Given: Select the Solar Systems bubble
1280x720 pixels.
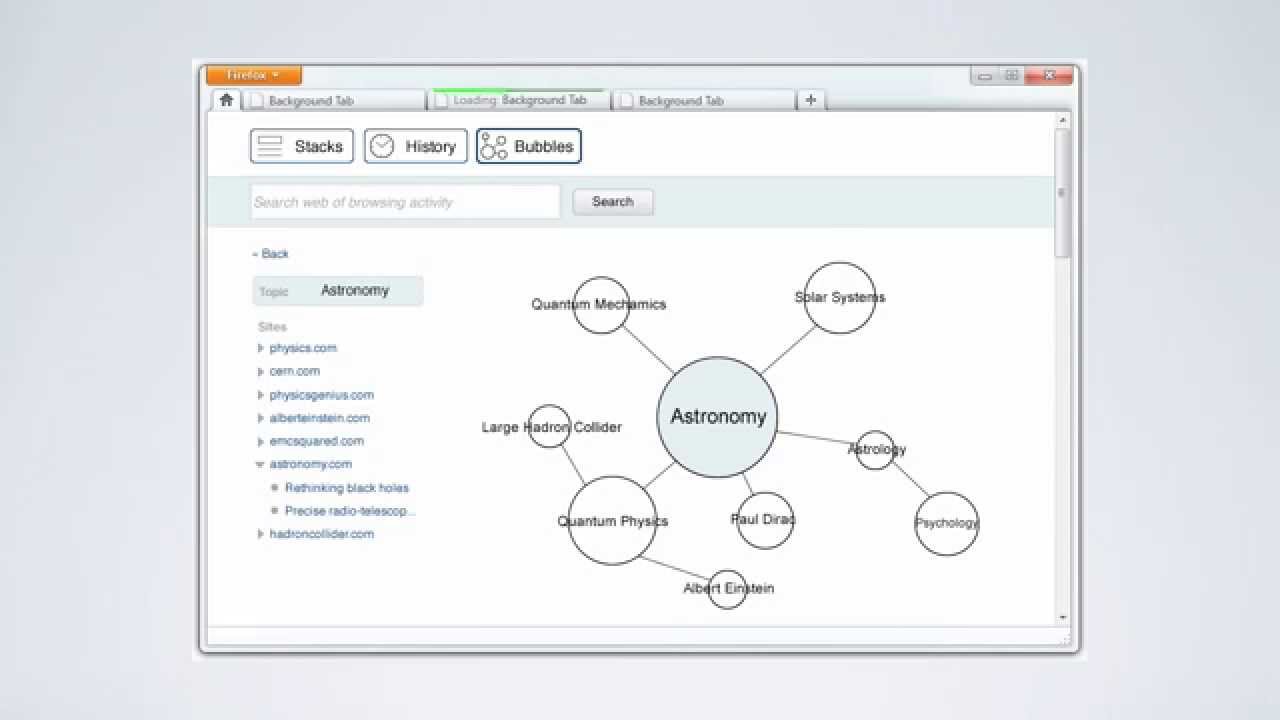Looking at the screenshot, I should [x=840, y=298].
